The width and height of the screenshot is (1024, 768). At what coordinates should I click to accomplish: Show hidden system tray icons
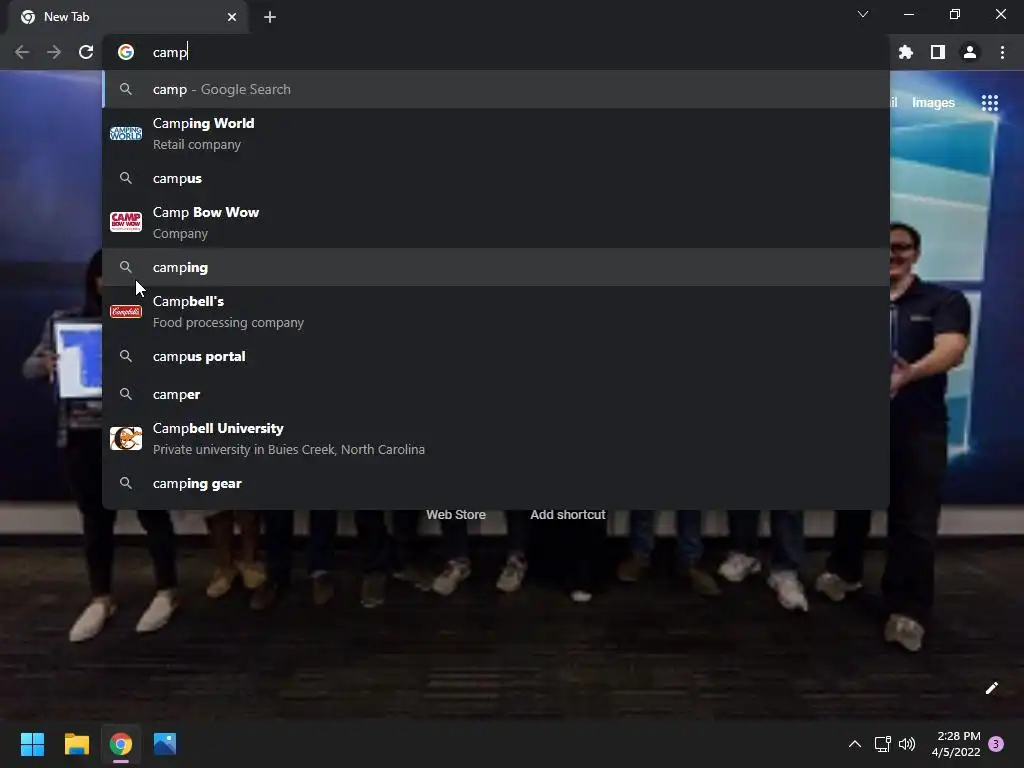854,744
